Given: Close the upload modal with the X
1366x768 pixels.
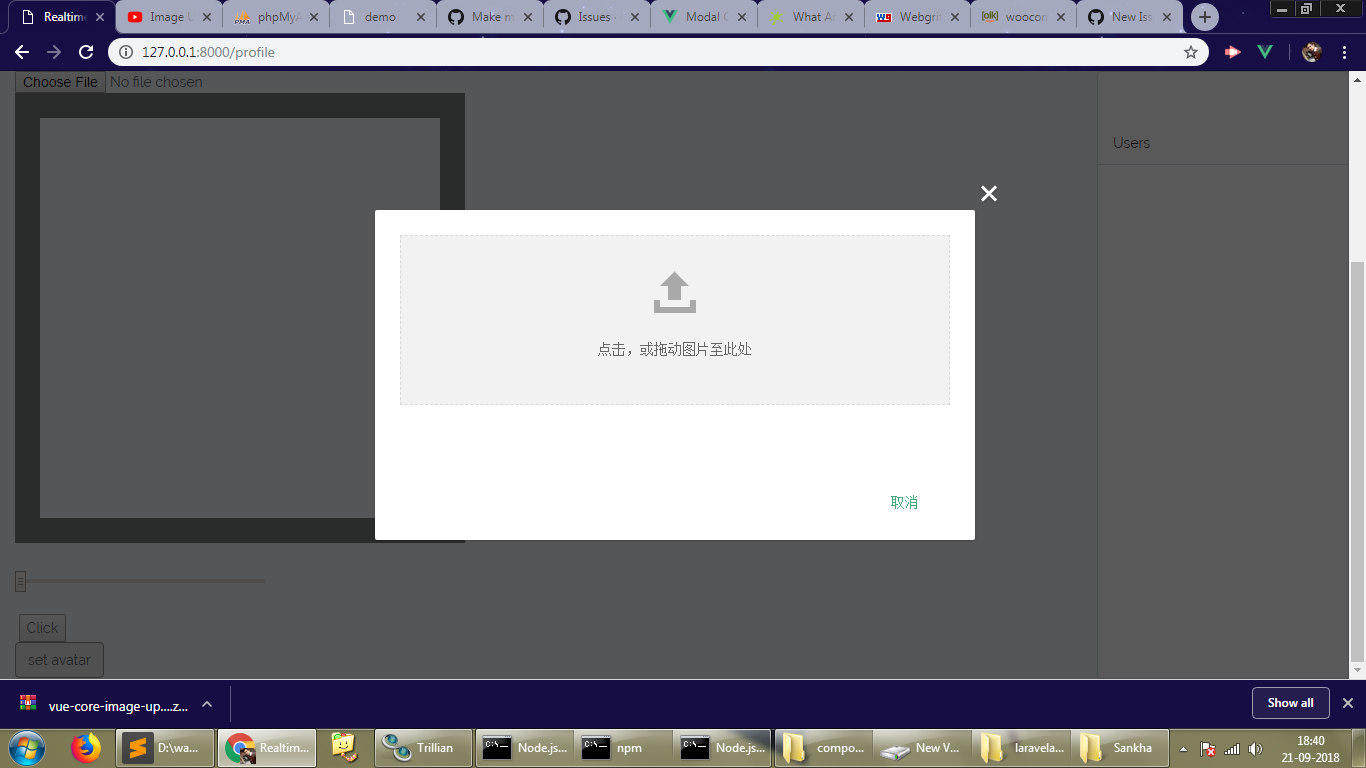Looking at the screenshot, I should 989,194.
